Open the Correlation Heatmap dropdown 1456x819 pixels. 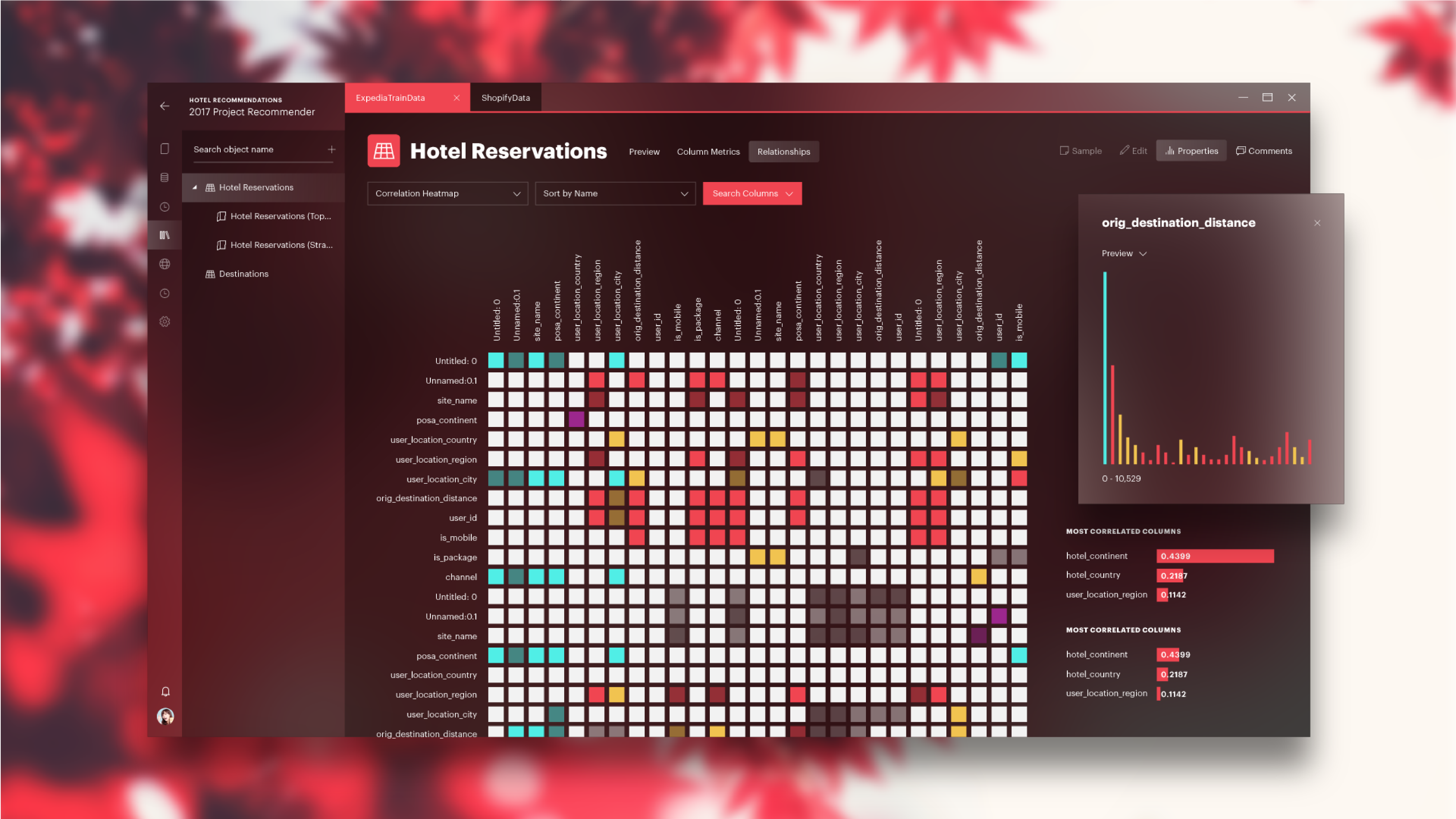pyautogui.click(x=448, y=193)
